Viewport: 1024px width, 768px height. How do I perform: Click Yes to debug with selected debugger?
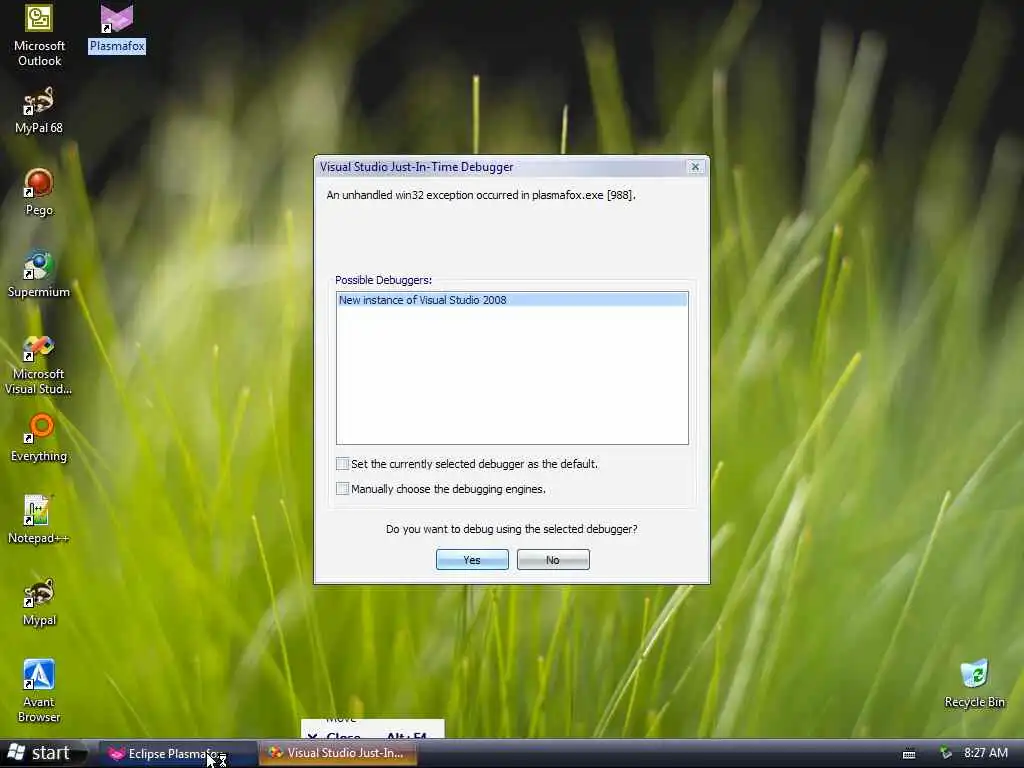point(472,560)
